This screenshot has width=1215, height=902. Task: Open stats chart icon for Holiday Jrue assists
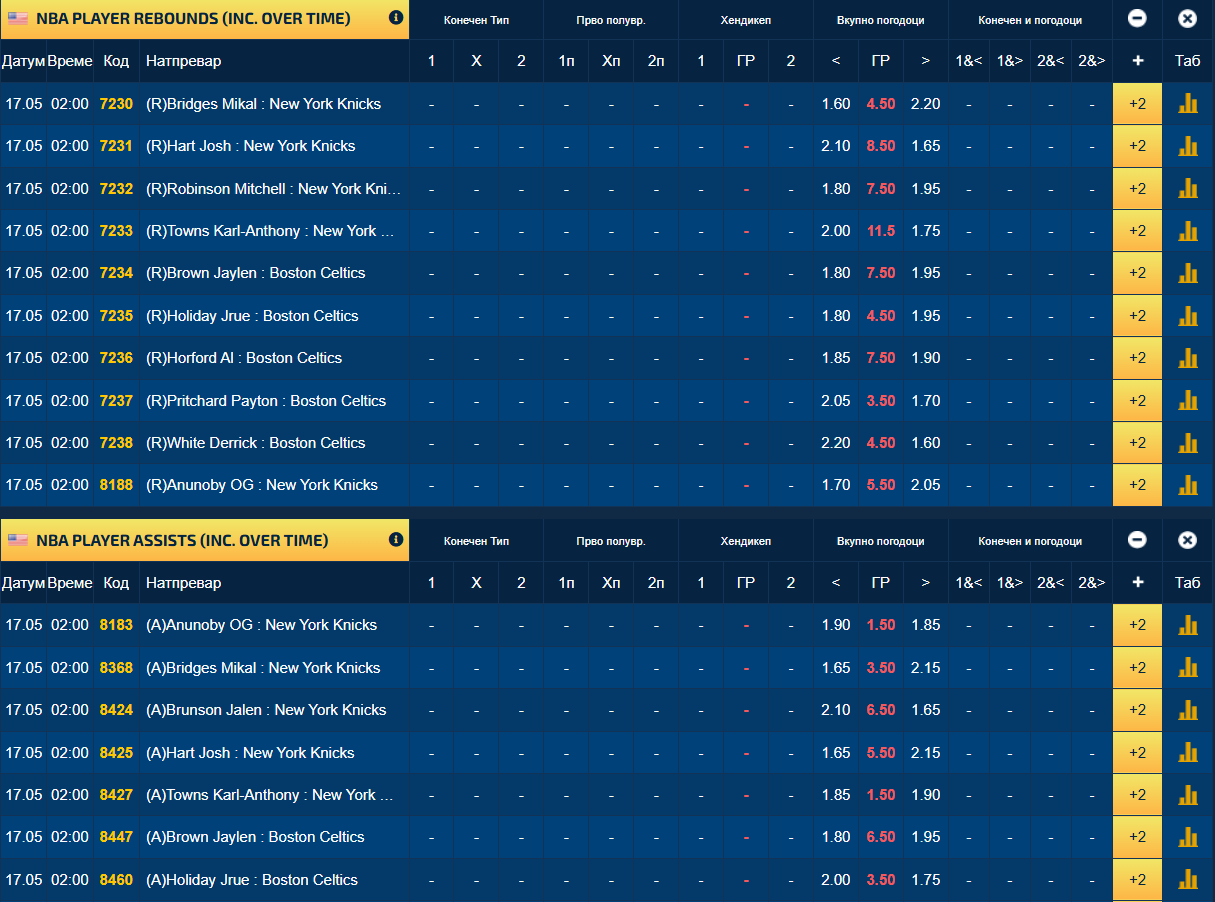pos(1188,880)
